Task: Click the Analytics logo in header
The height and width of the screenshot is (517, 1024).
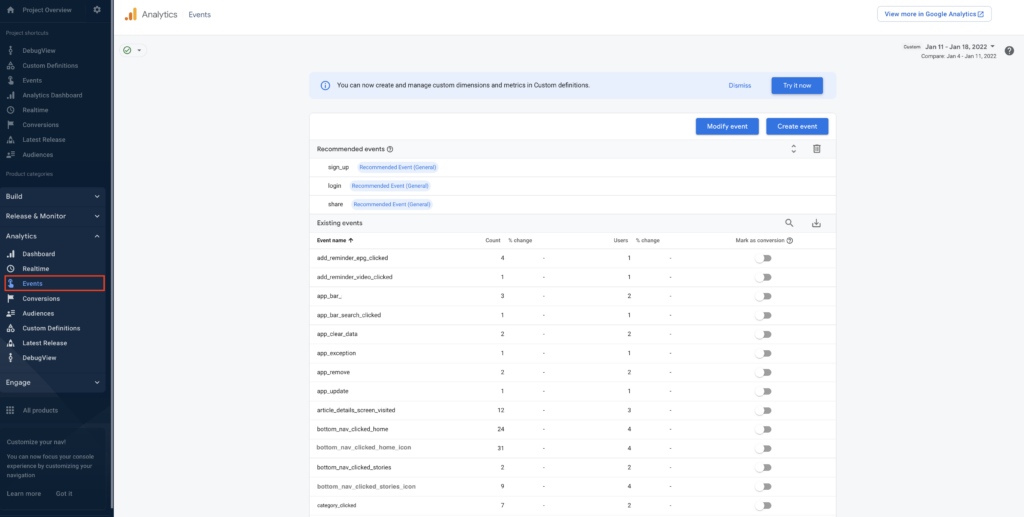Action: pos(131,15)
